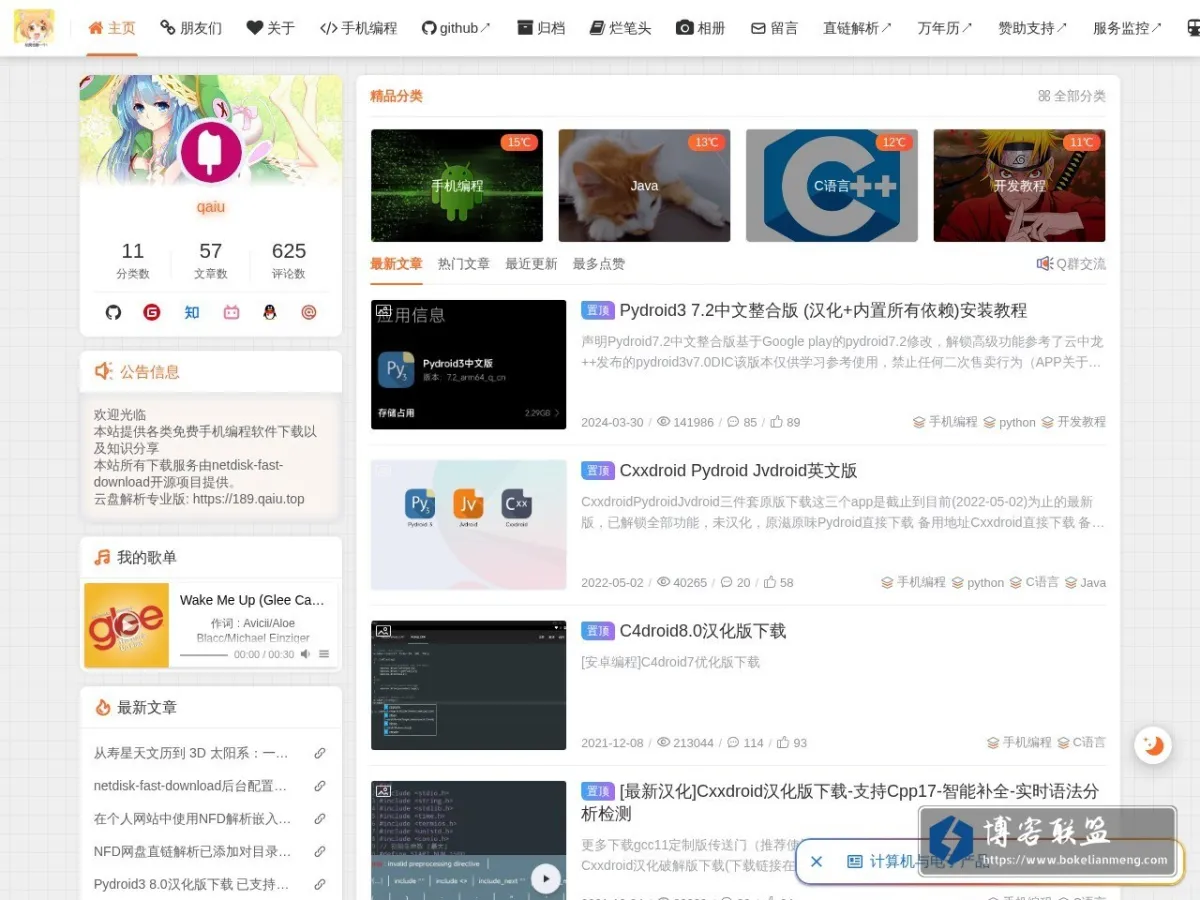Play the video on Cxxdroid article thumbnail
Image resolution: width=1200 pixels, height=900 pixels.
click(x=545, y=878)
